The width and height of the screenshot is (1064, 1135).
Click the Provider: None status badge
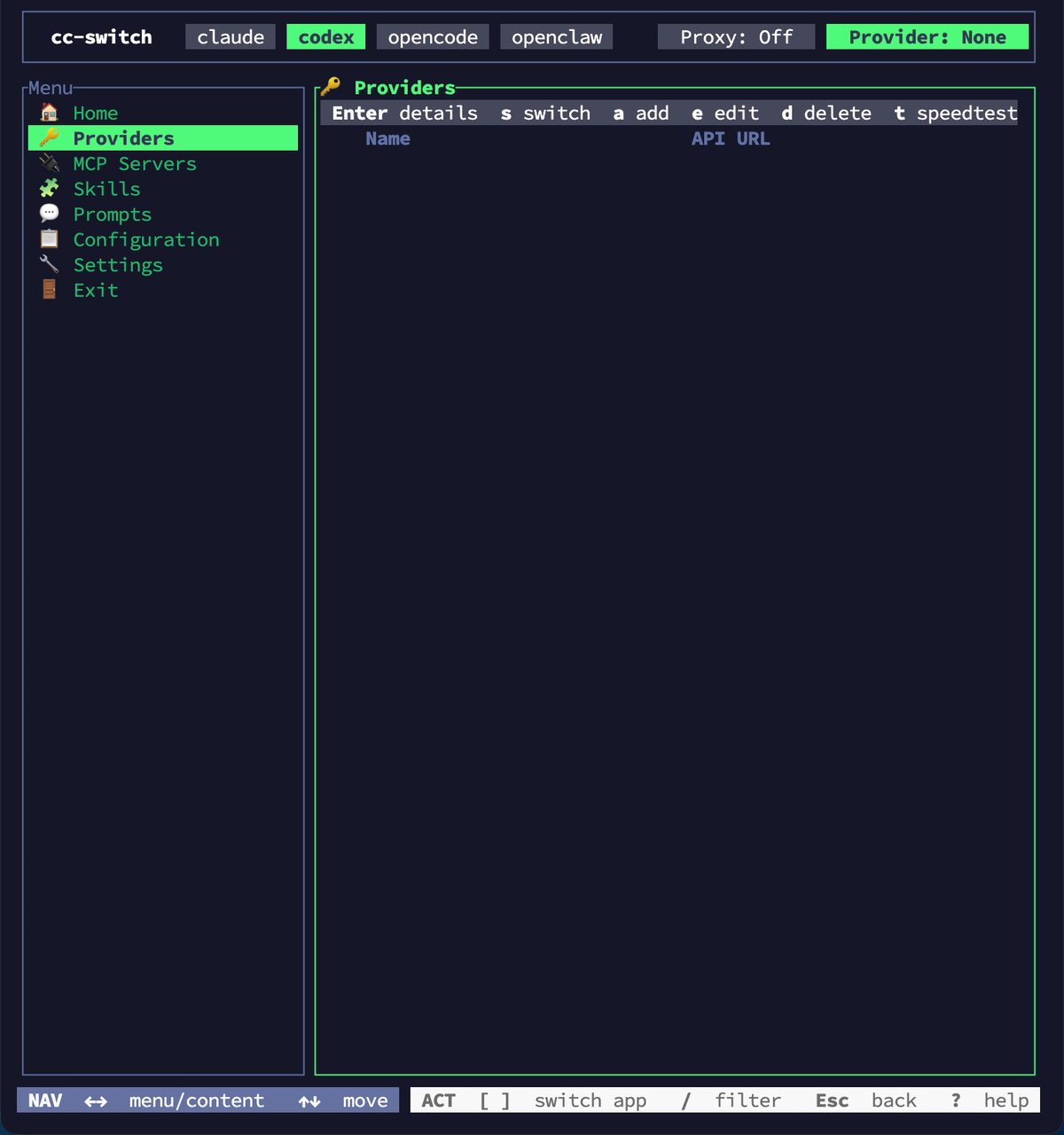(927, 37)
